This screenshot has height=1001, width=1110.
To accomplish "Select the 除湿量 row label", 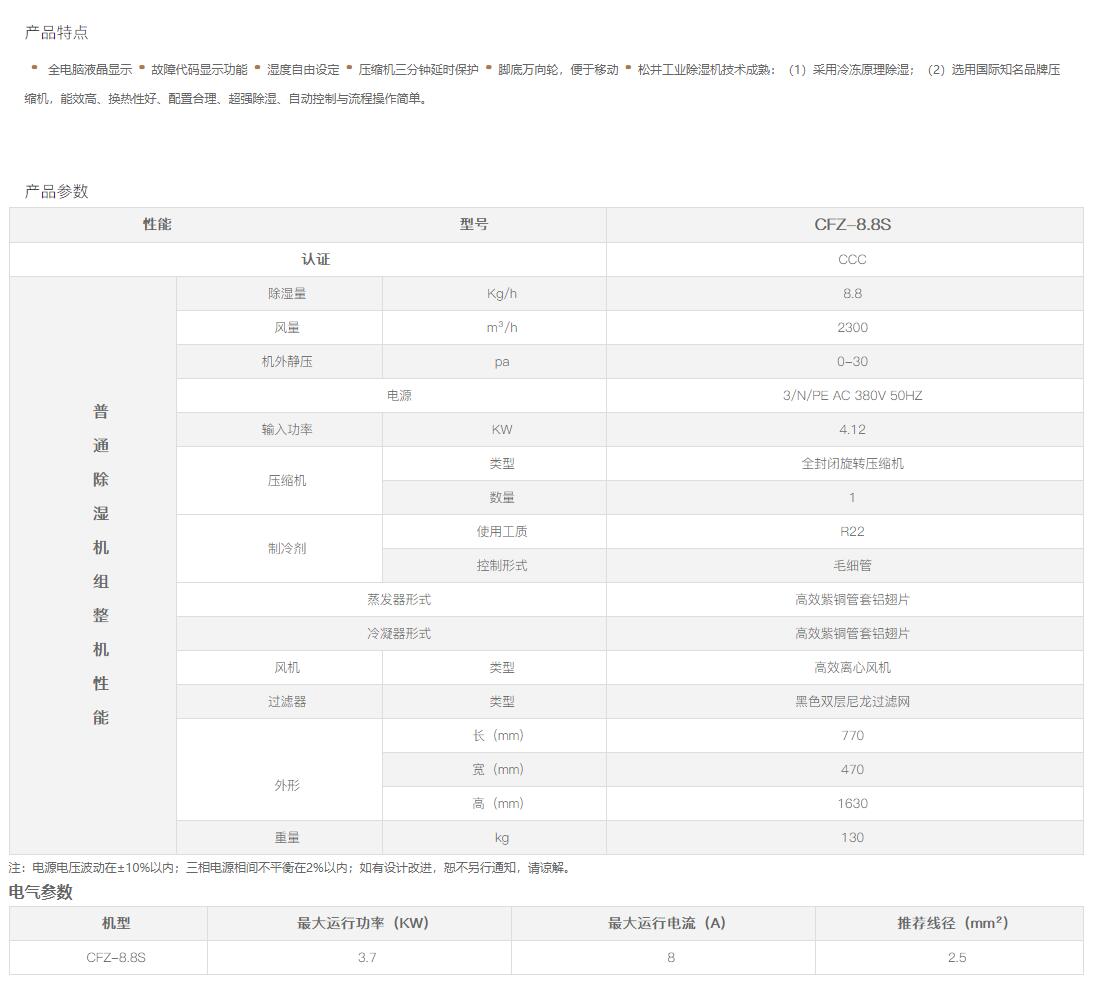I will [x=287, y=293].
